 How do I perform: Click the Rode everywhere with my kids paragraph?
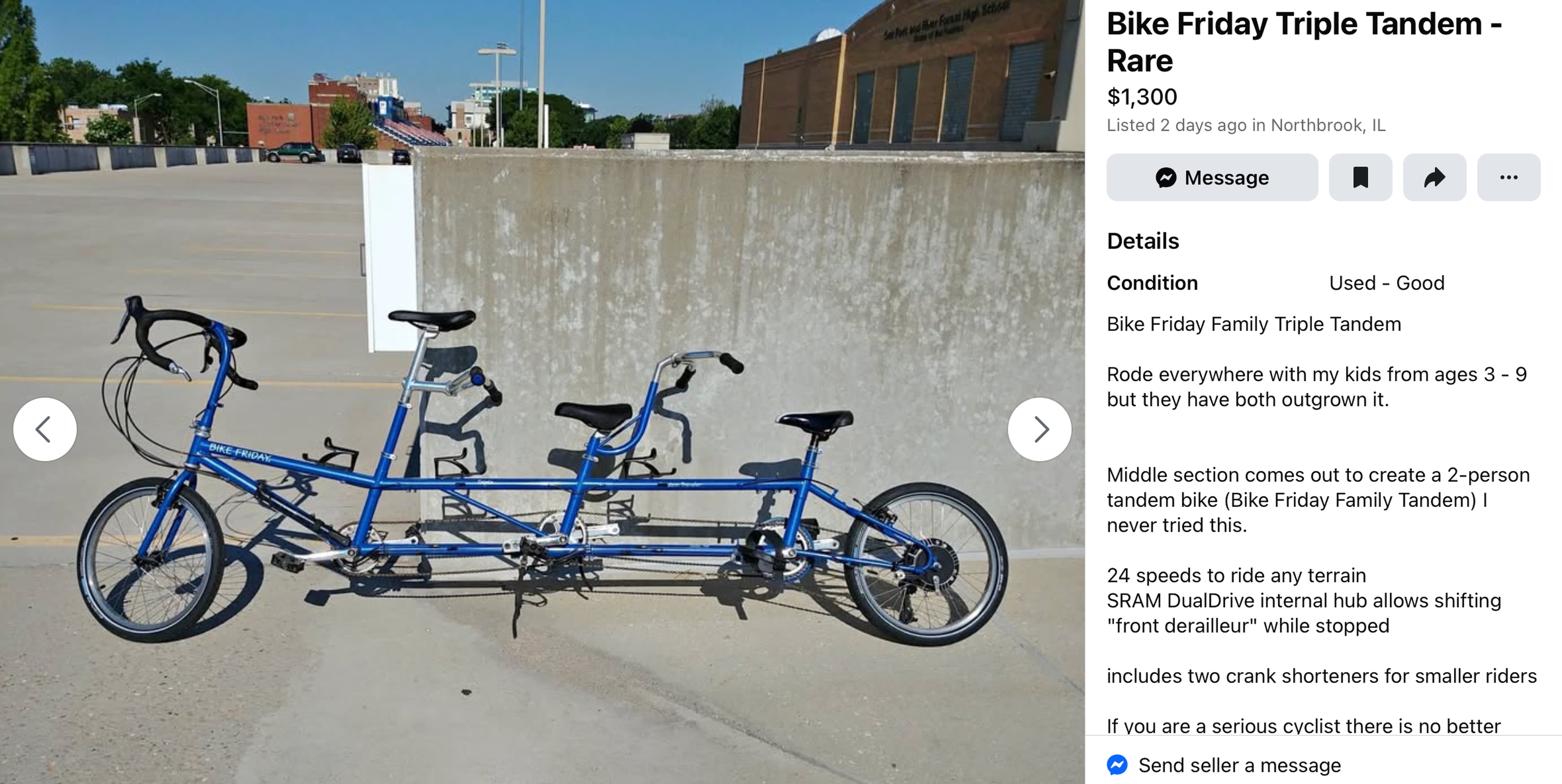pyautogui.click(x=1317, y=387)
